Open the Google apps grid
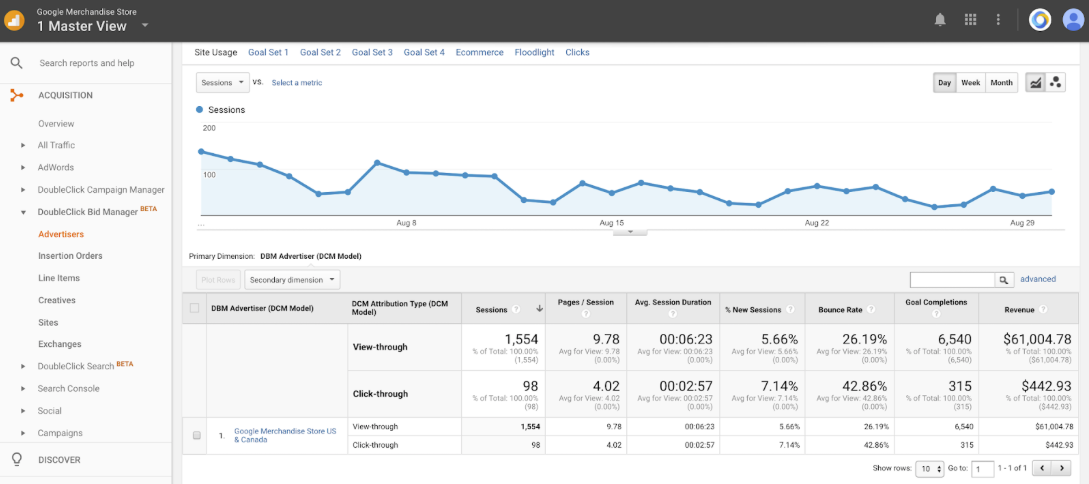Image resolution: width=1089 pixels, height=484 pixels. tap(969, 20)
